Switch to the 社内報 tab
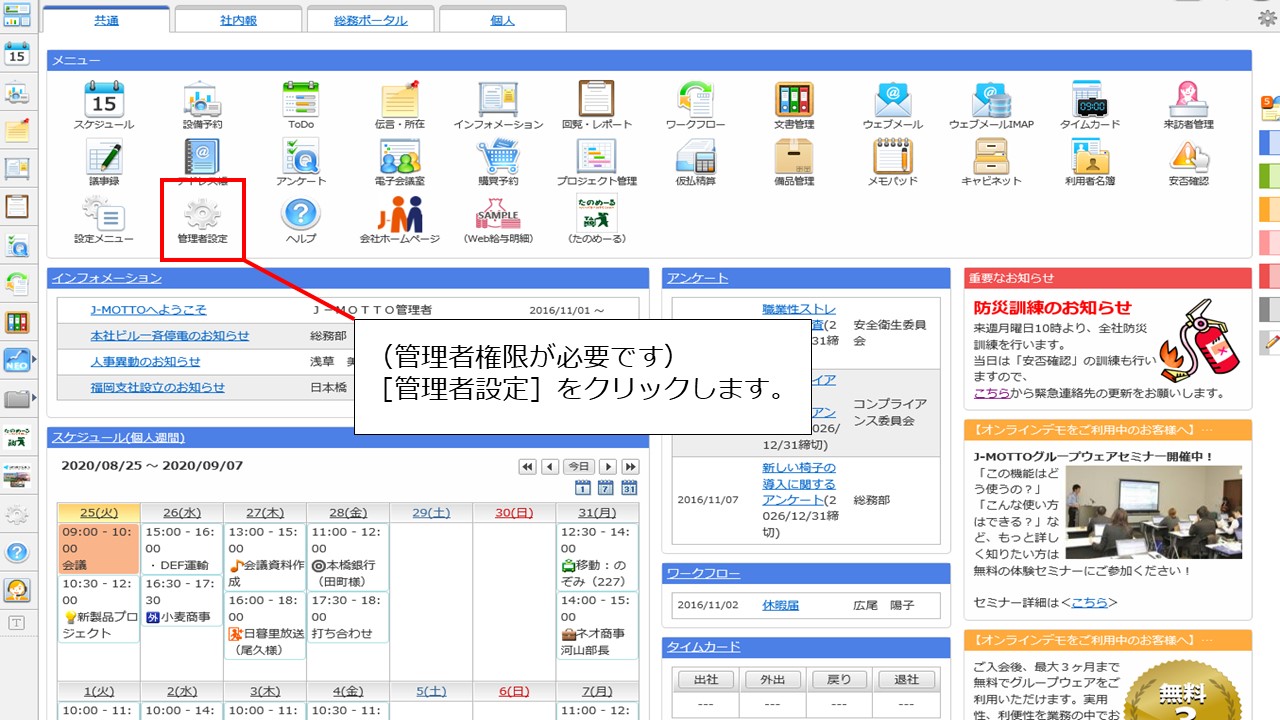Image resolution: width=1280 pixels, height=720 pixels. point(237,20)
